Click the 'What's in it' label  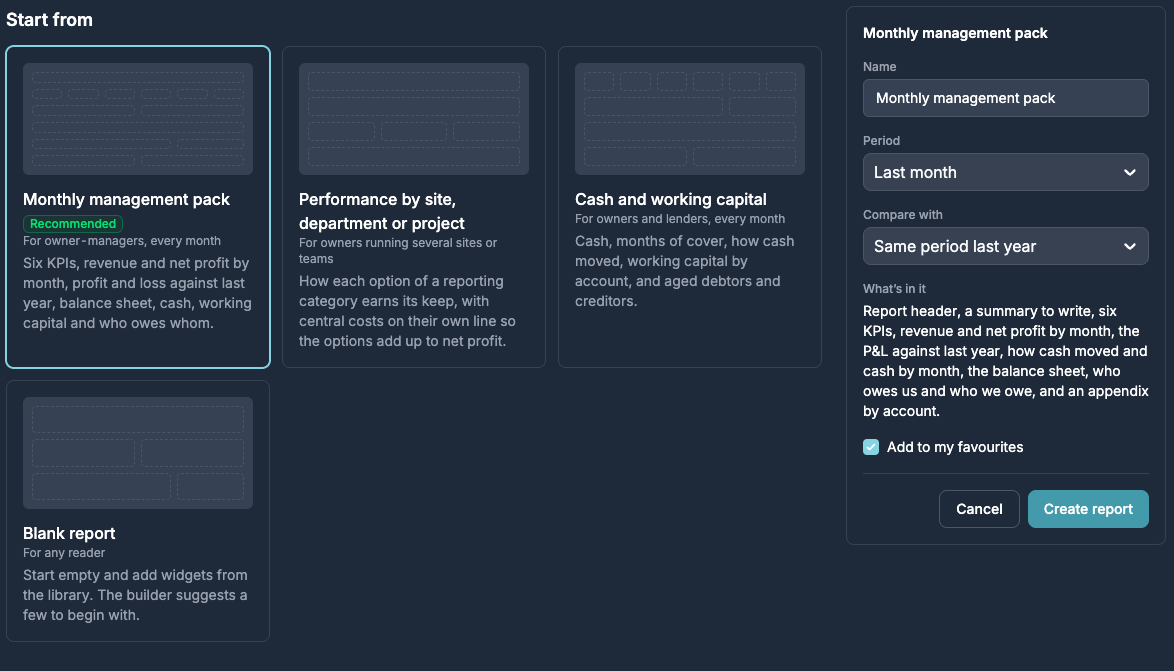pos(894,288)
